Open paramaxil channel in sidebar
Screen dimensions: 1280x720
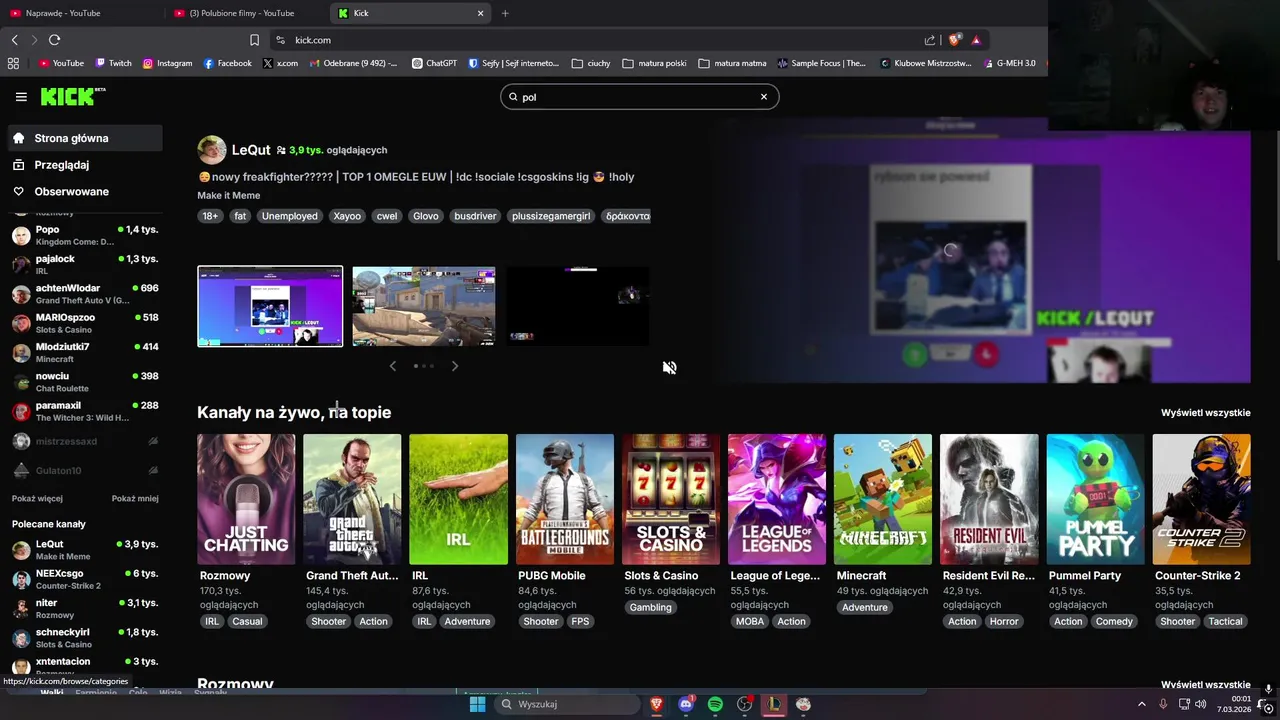tap(85, 411)
